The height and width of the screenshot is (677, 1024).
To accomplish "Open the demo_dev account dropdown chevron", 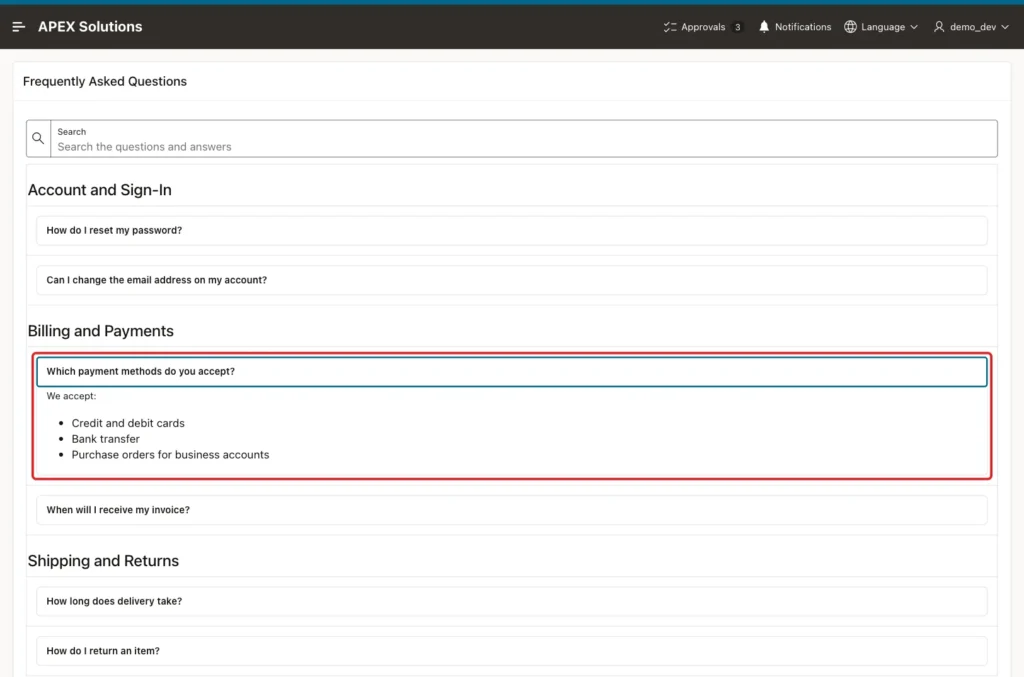I will tap(1004, 27).
